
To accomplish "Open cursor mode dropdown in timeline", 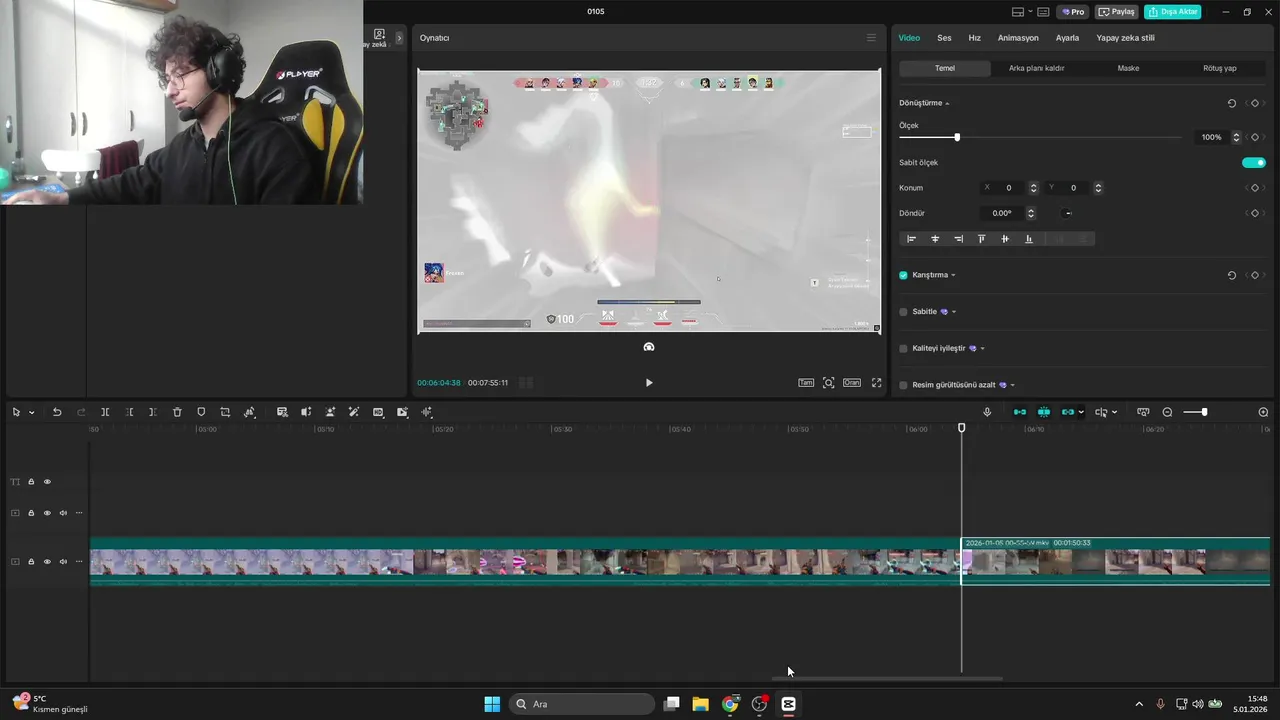I will tap(1114, 412).
